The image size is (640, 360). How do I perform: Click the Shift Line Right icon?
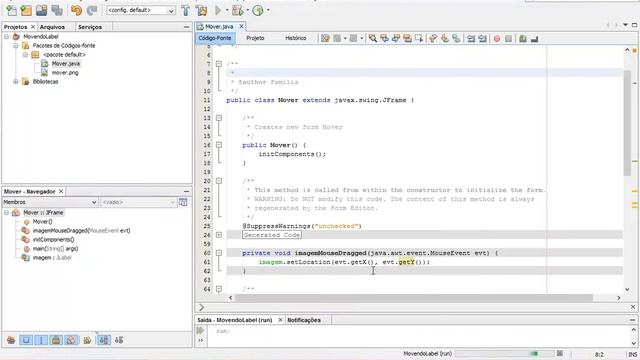[x=482, y=38]
